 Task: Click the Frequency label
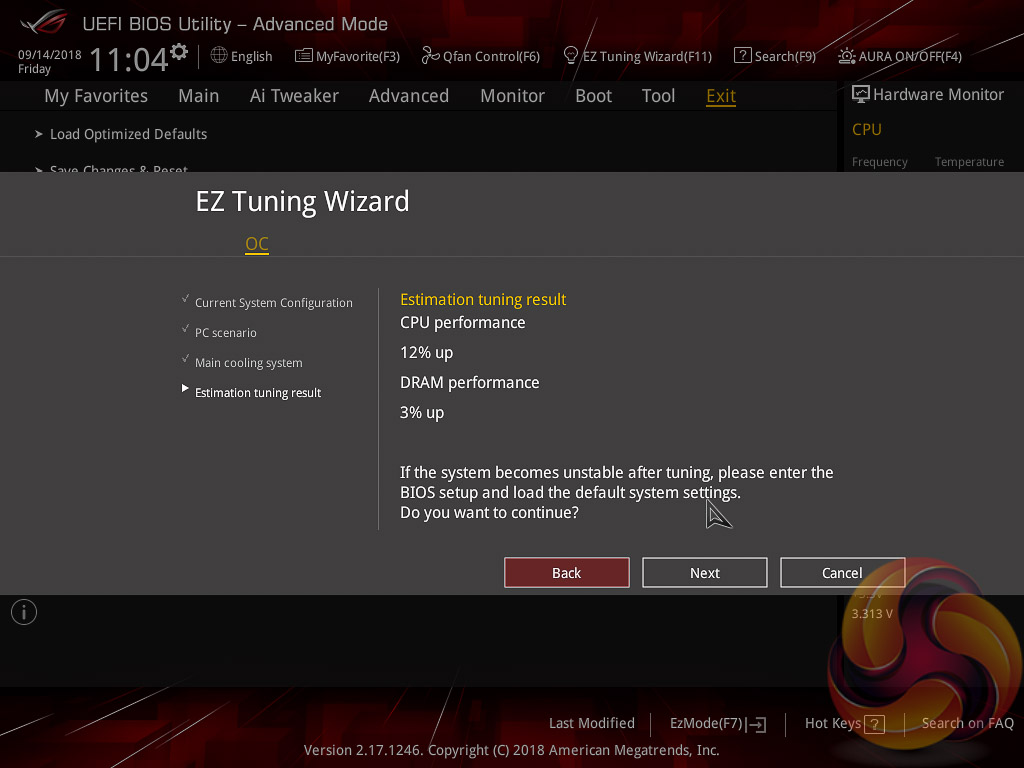(x=880, y=162)
